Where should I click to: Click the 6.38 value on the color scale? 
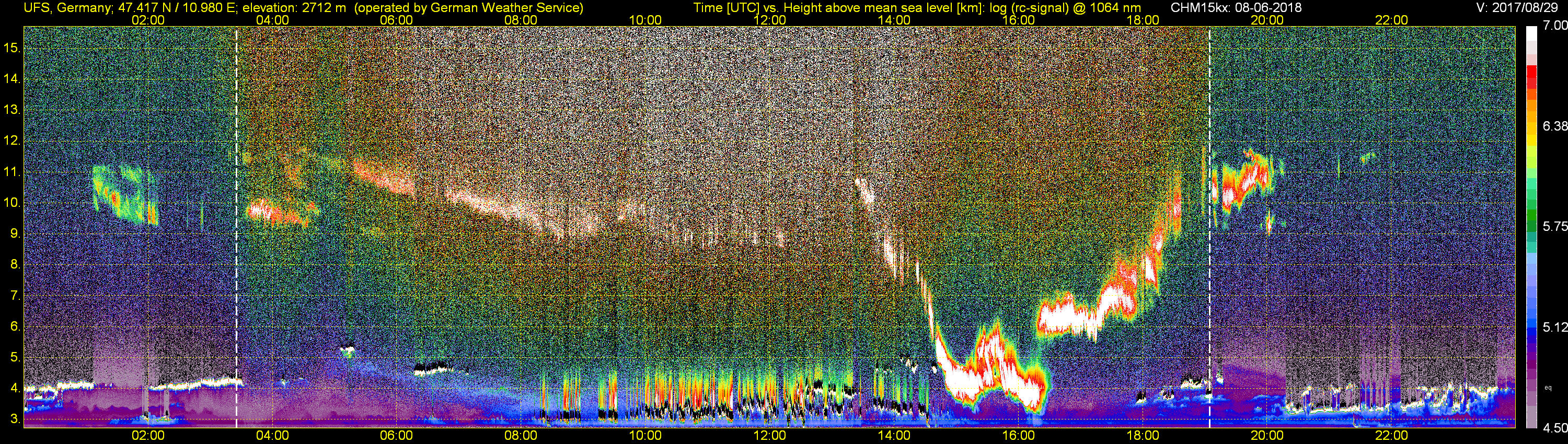pyautogui.click(x=1554, y=126)
